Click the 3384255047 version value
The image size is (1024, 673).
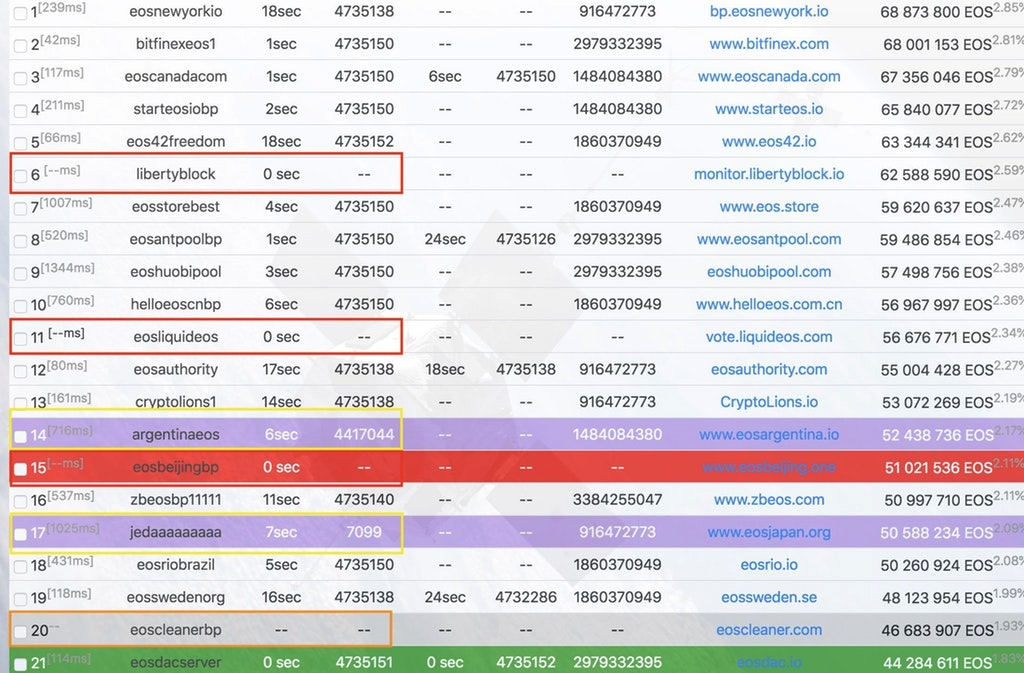pyautogui.click(x=617, y=500)
